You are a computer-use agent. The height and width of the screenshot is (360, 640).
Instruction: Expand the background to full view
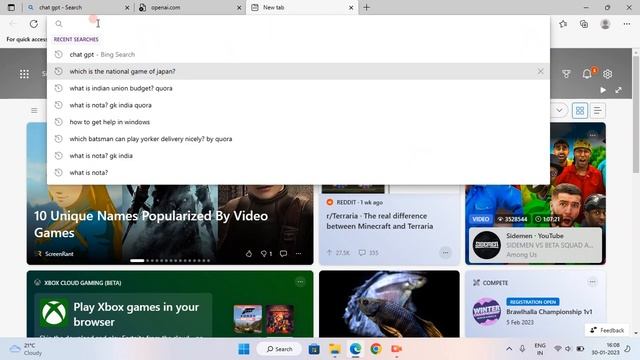[x=619, y=90]
